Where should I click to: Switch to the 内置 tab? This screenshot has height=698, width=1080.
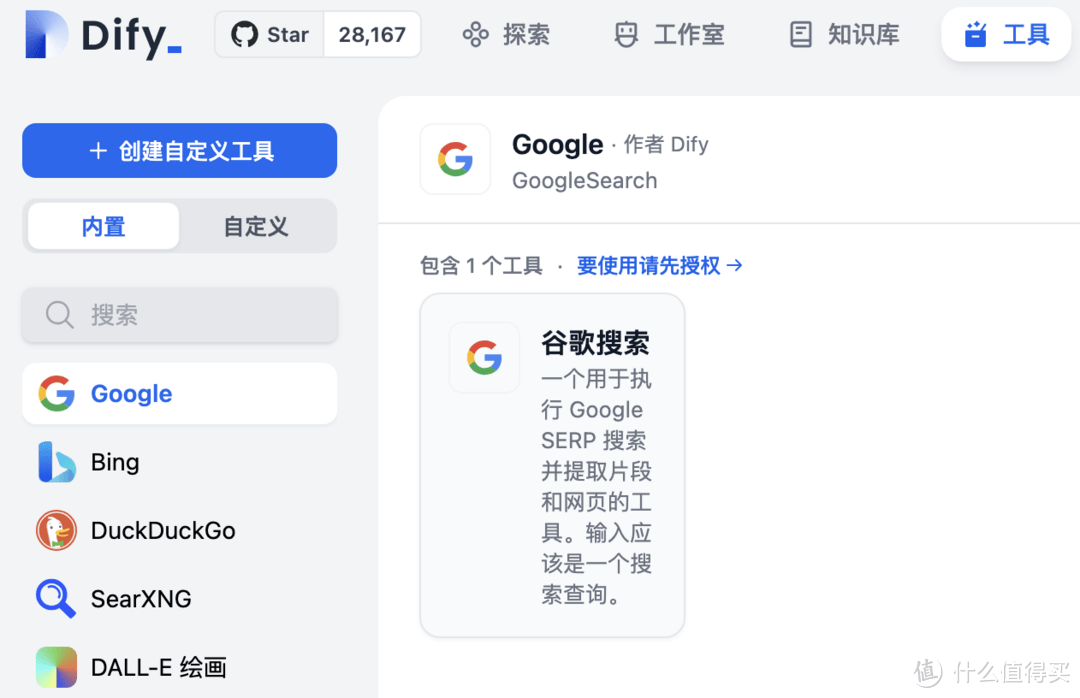[102, 226]
